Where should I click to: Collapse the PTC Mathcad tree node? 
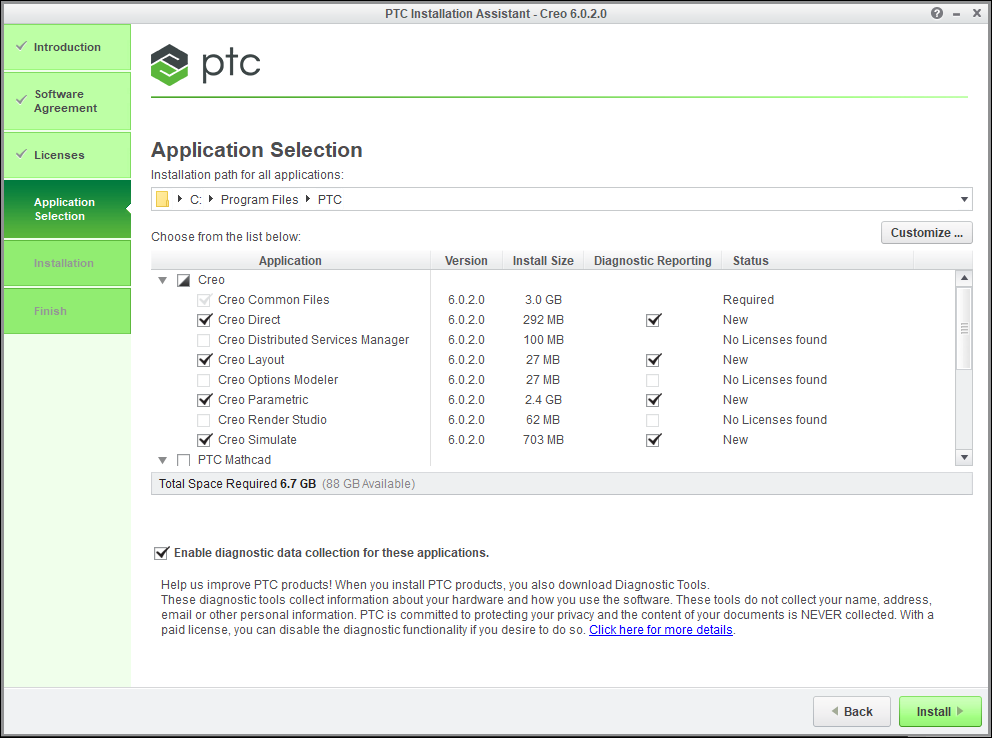[162, 460]
